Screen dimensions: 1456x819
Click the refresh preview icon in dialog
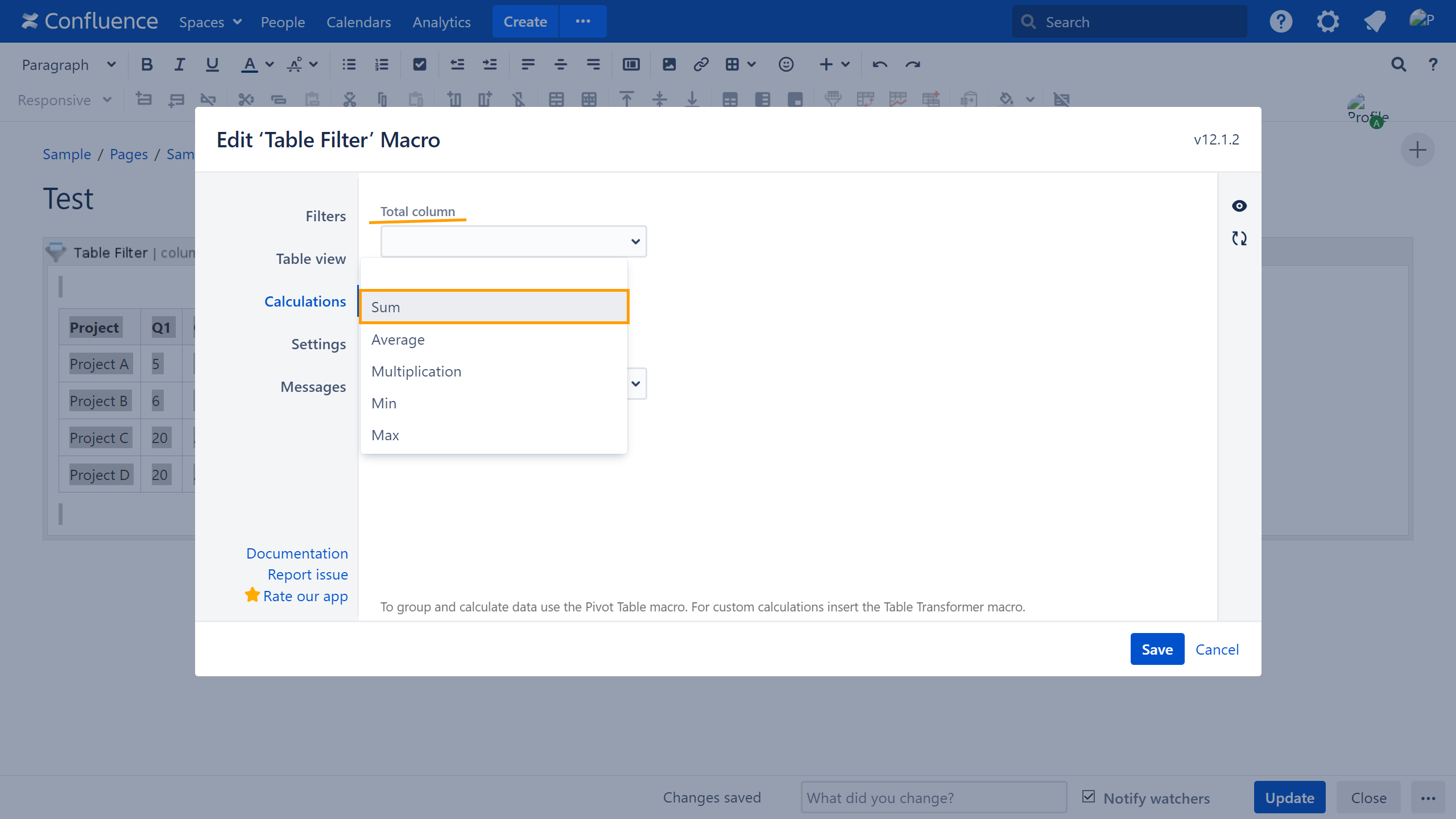[x=1239, y=238]
